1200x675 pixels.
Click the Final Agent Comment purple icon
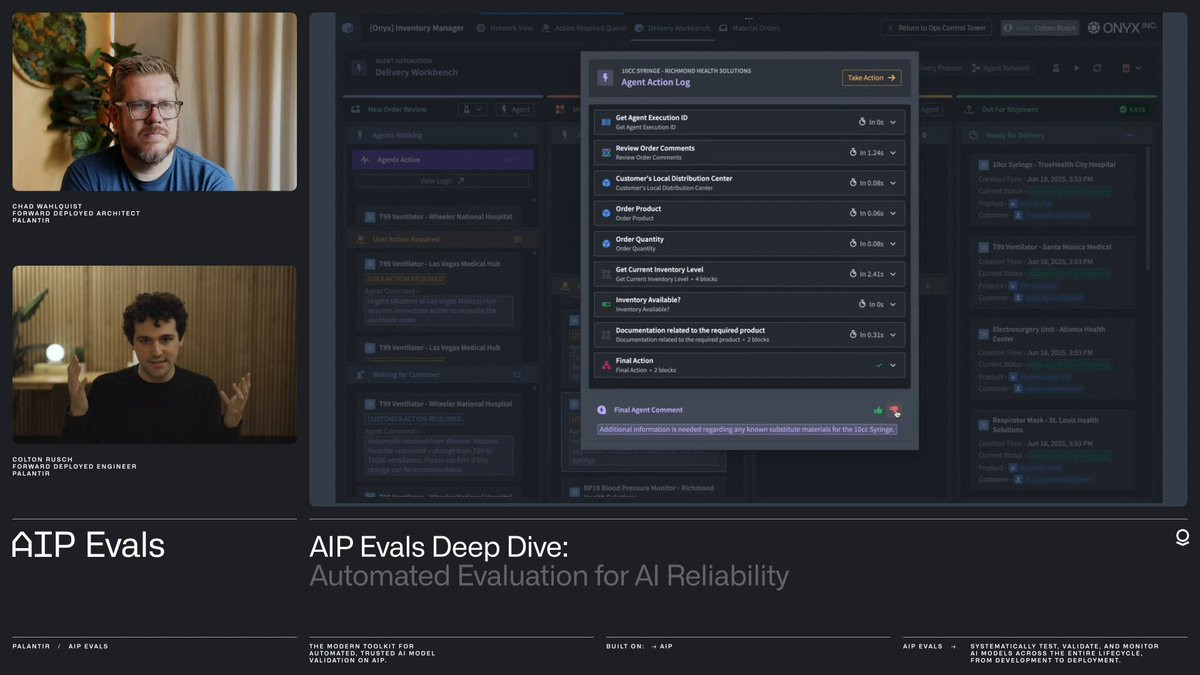pos(601,410)
